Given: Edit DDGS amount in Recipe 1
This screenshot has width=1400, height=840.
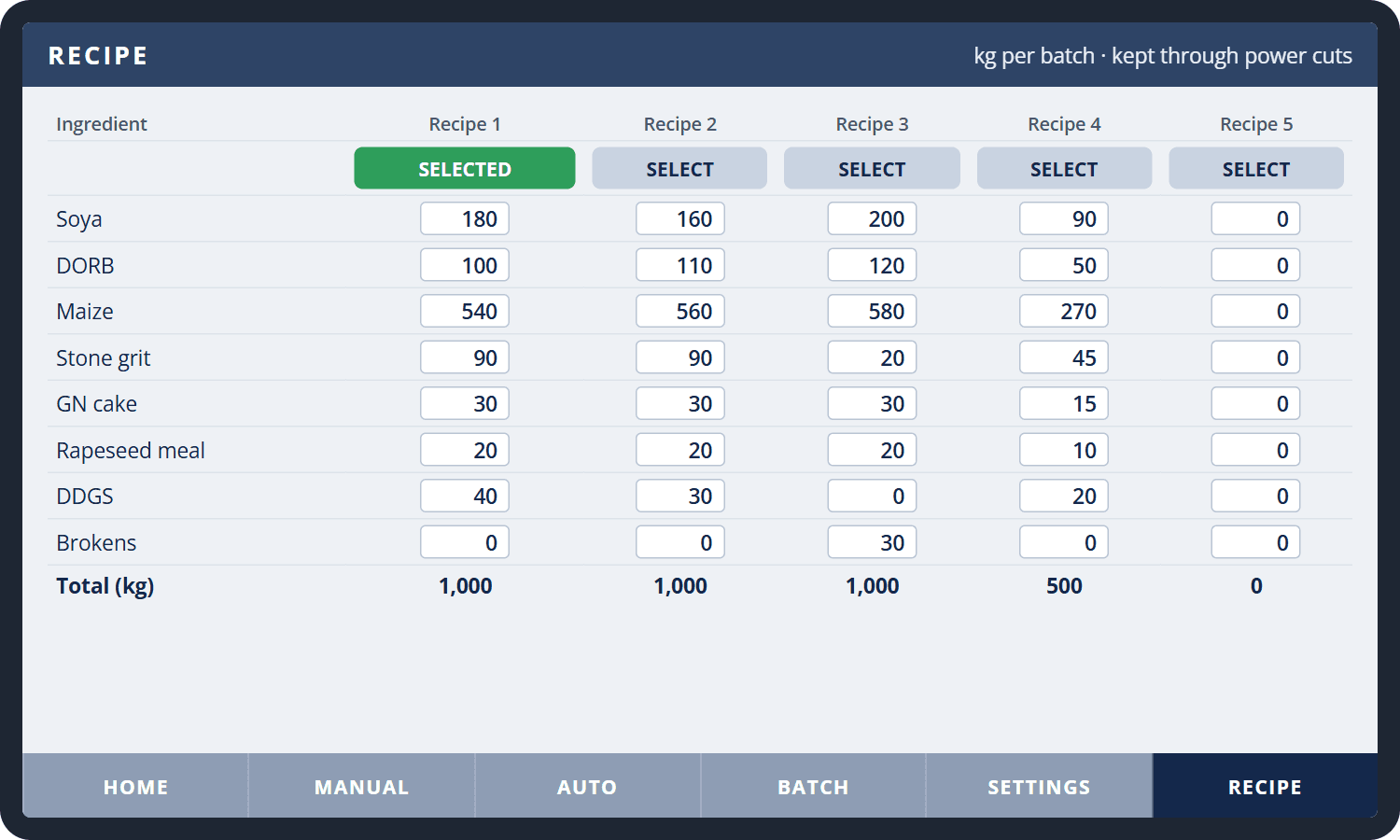Looking at the screenshot, I should point(465,496).
